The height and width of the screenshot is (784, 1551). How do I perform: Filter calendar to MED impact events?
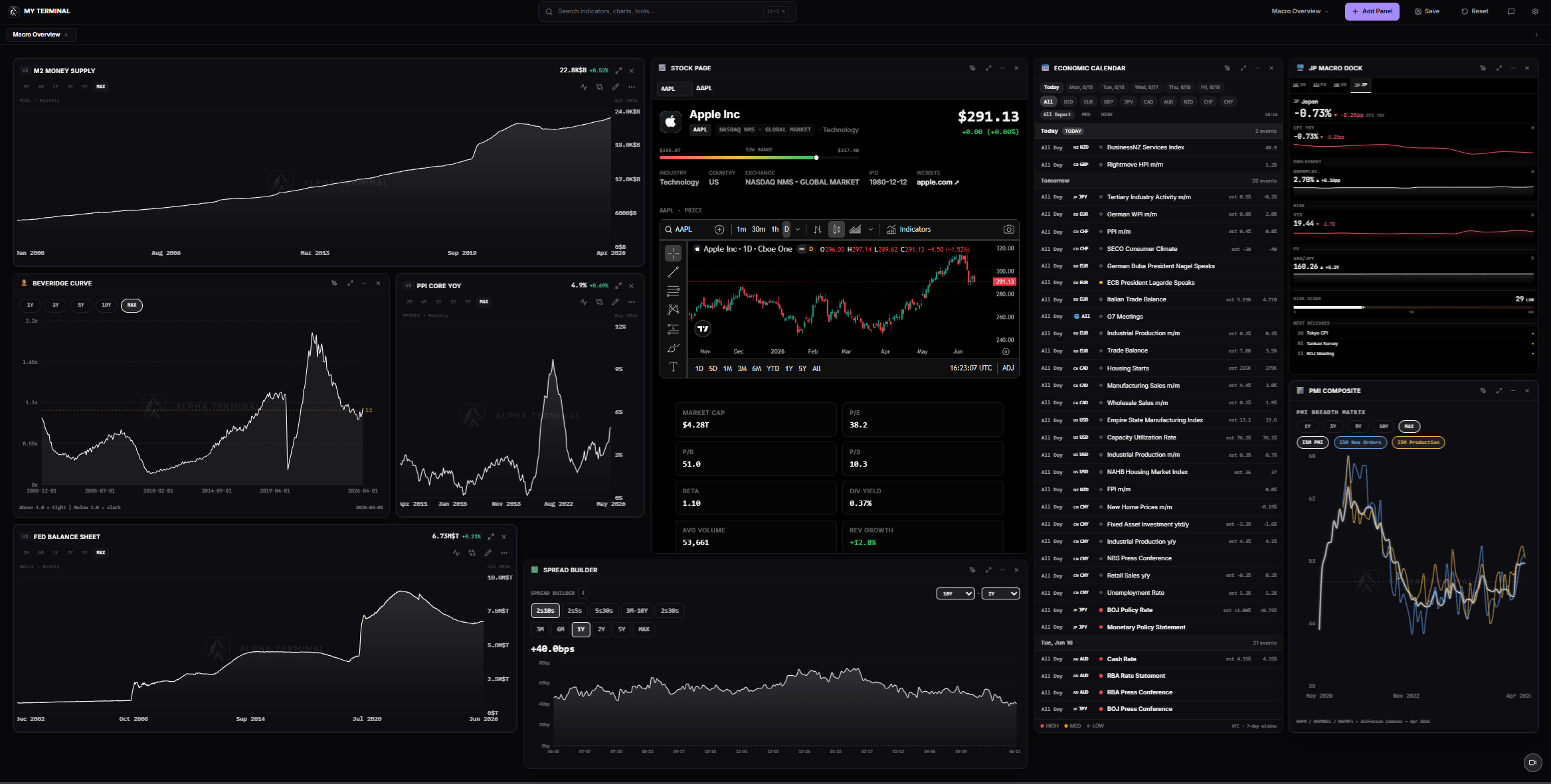click(1086, 114)
